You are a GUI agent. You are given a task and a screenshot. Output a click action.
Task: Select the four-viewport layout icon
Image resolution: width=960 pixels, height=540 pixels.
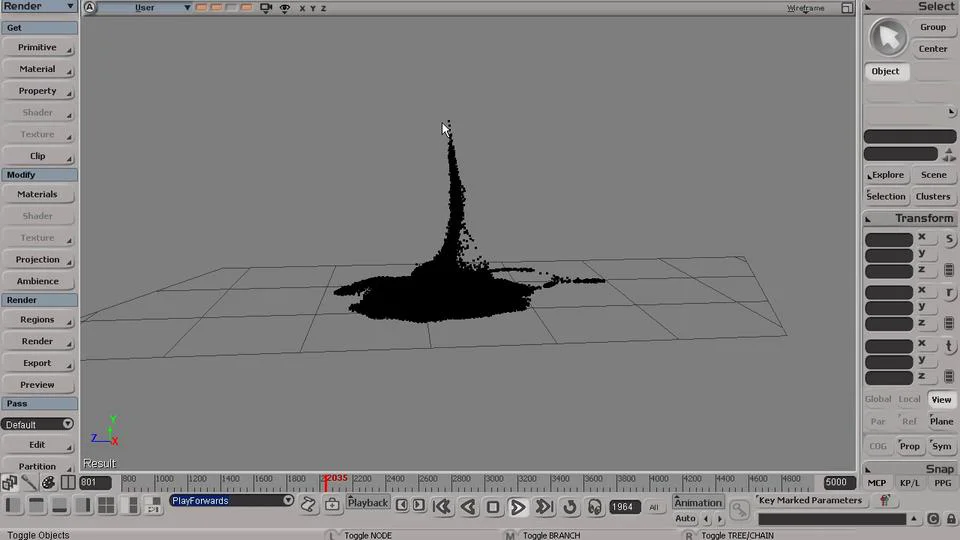107,505
